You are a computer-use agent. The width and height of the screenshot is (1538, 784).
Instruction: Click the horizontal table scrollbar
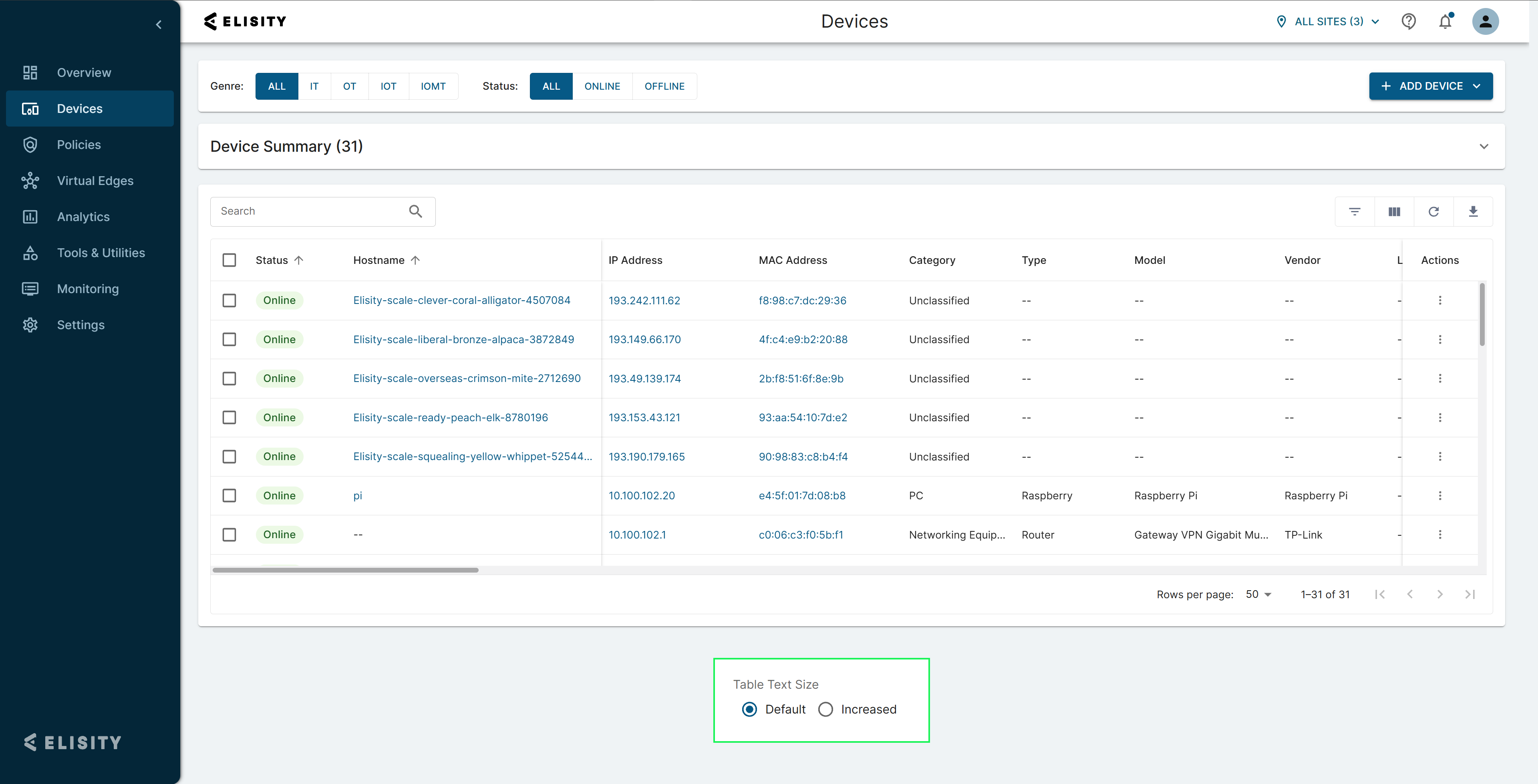pyautogui.click(x=345, y=570)
